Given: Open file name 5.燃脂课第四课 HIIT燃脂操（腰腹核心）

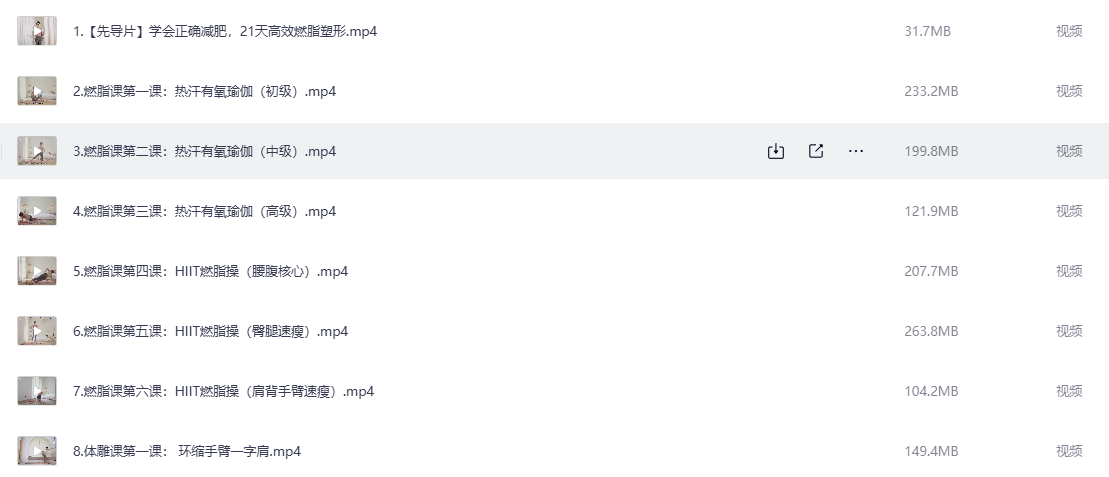Looking at the screenshot, I should click(210, 271).
